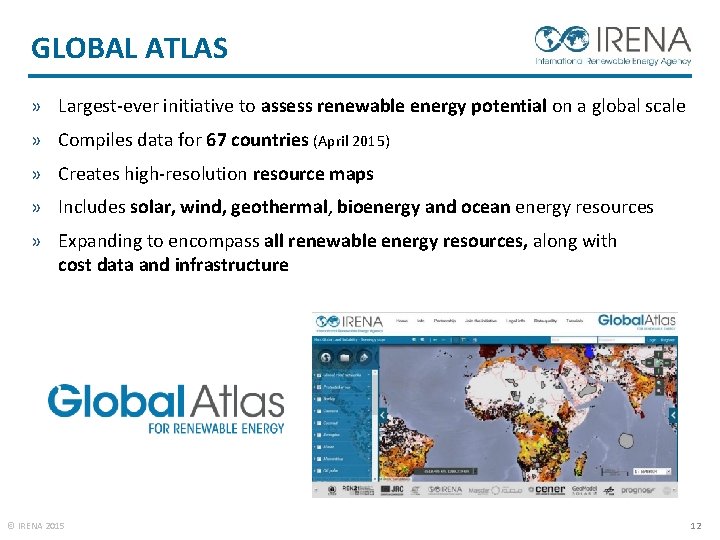Click the folder icon in the map sidebar

pos(345,357)
